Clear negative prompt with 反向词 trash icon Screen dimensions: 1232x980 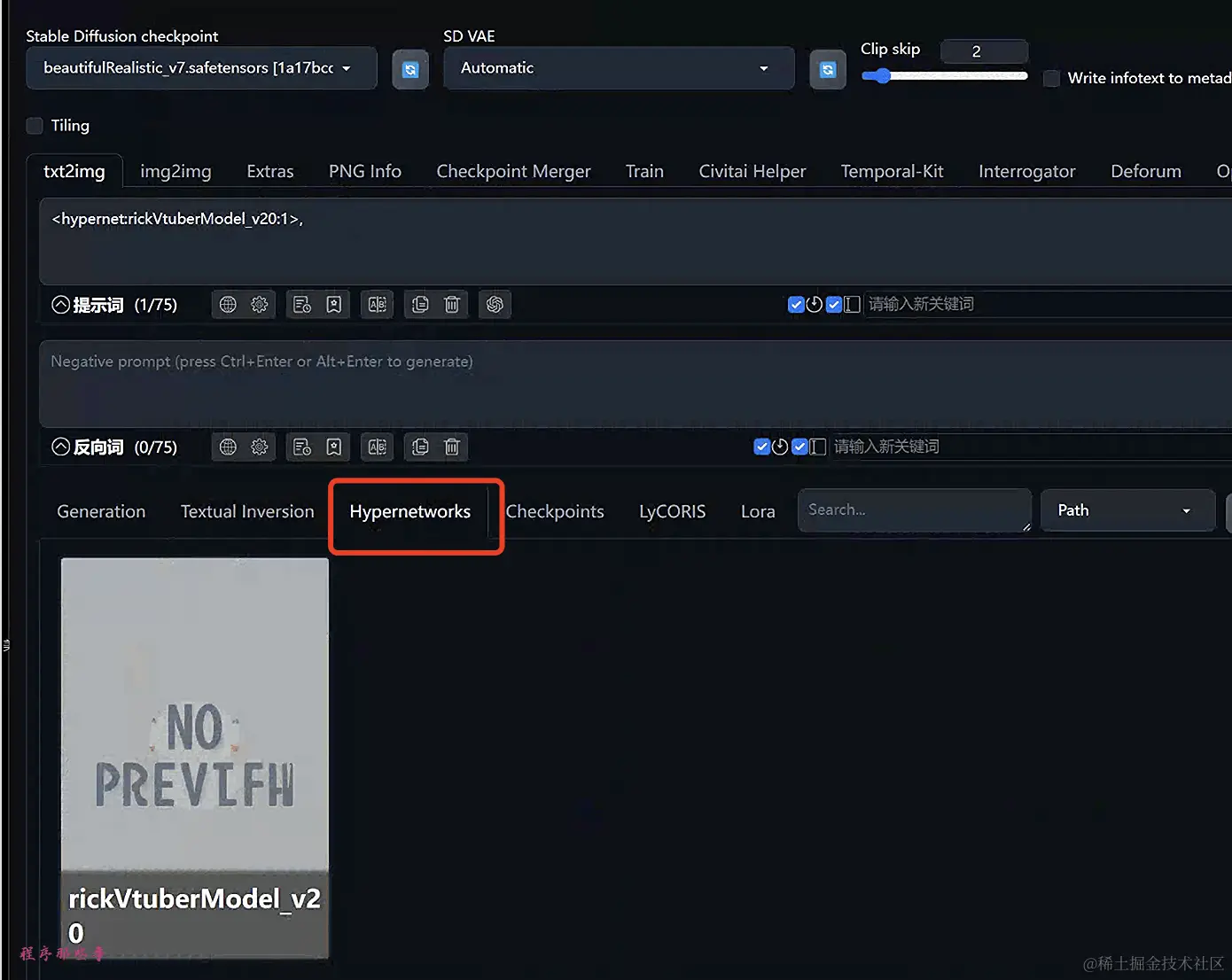click(452, 447)
